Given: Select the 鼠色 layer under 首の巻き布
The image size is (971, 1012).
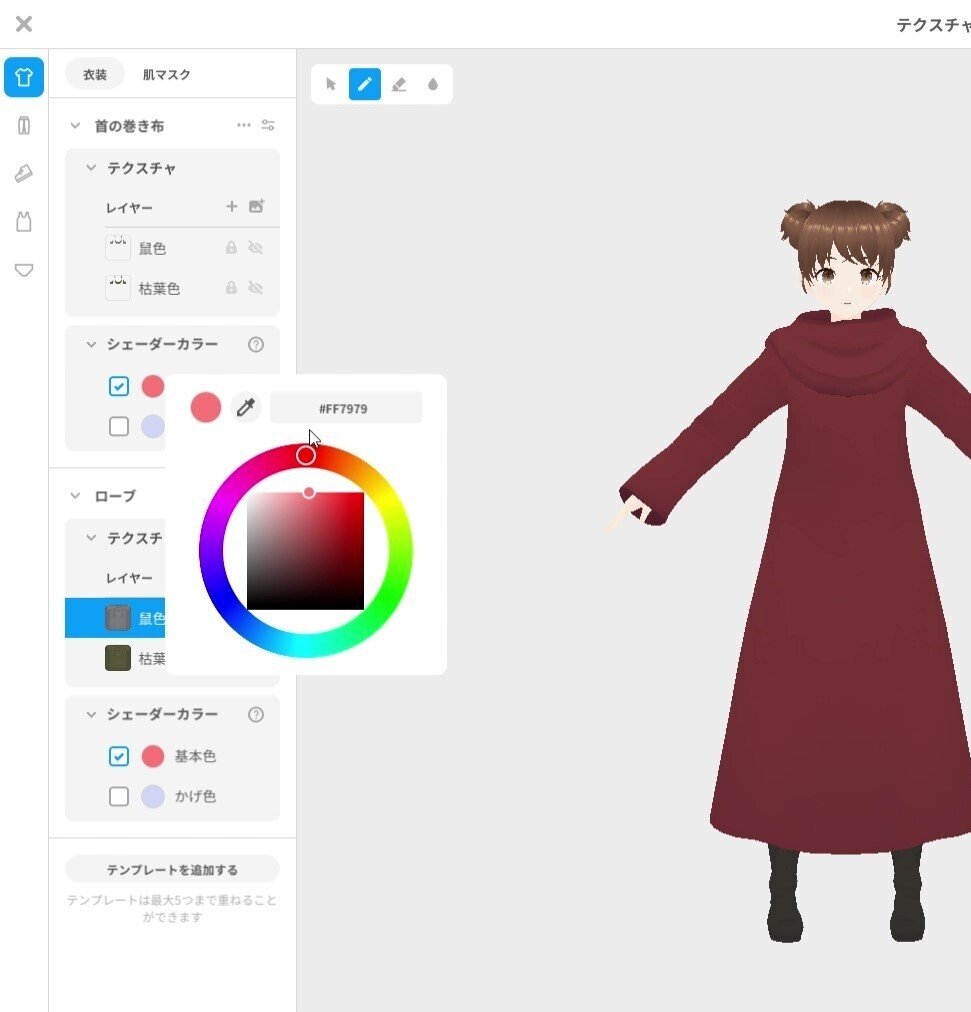Looking at the screenshot, I should pos(172,248).
